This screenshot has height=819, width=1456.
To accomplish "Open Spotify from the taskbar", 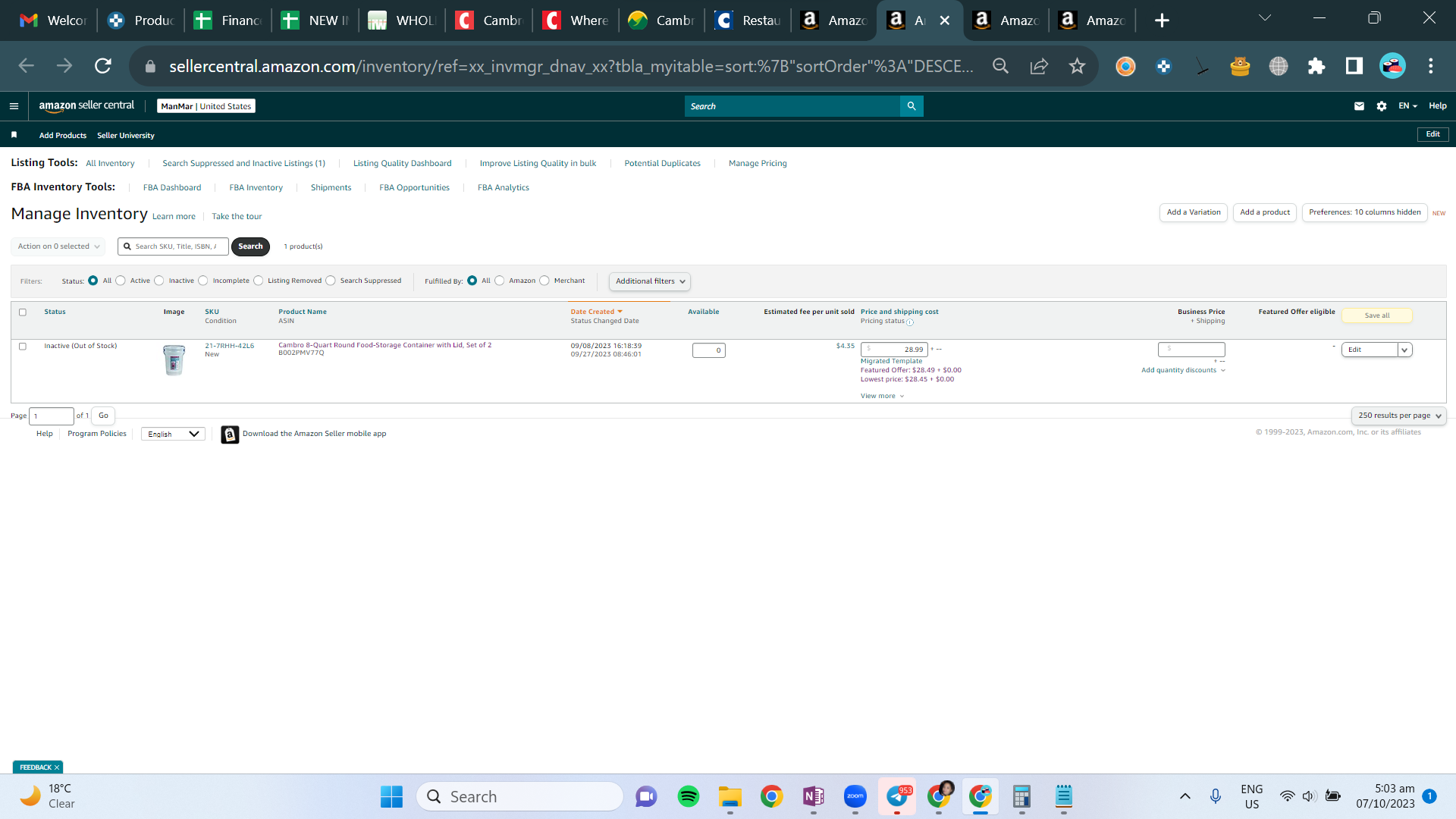I will click(689, 796).
